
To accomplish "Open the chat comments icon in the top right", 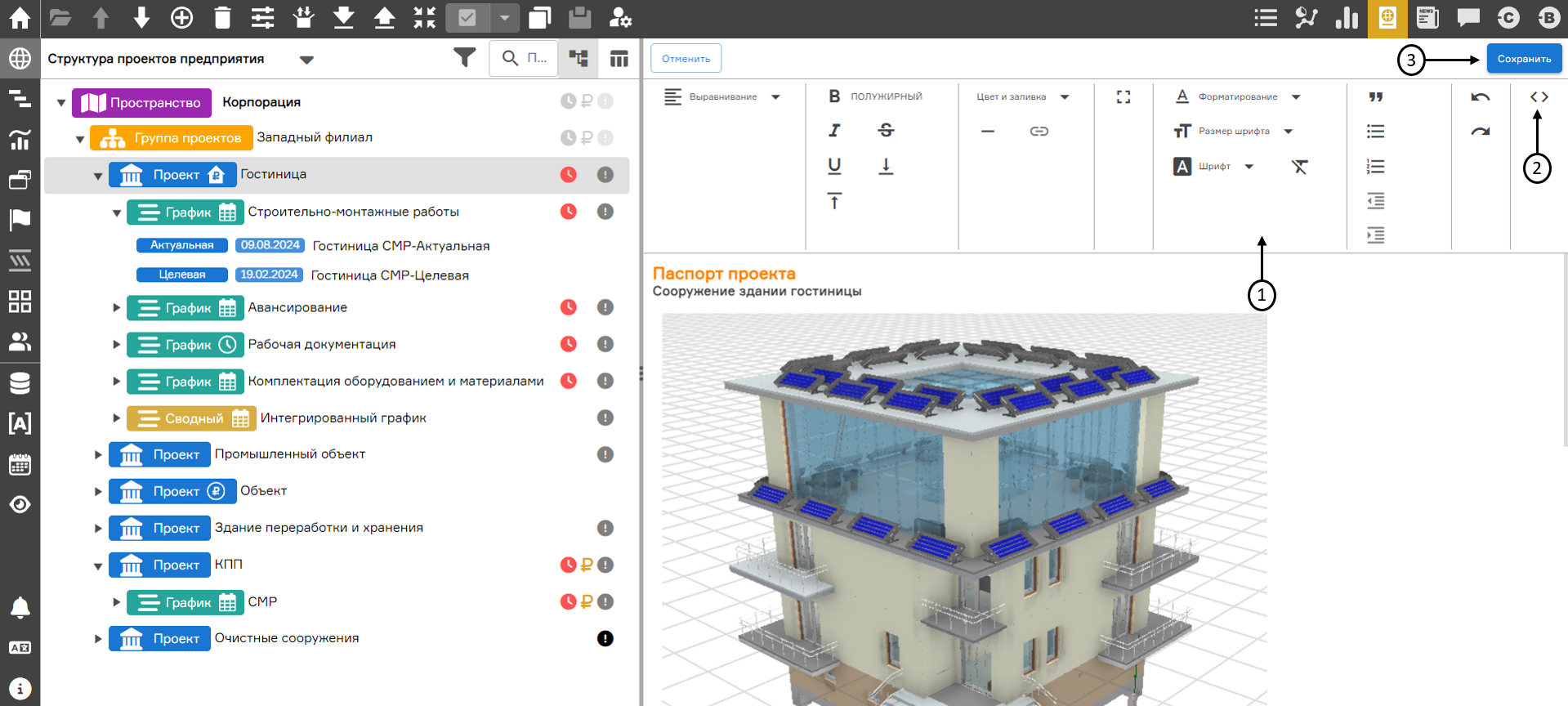I will pos(1468,17).
